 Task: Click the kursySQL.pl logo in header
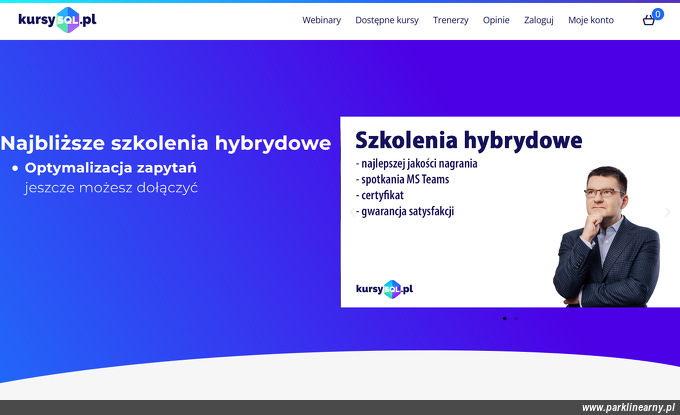(x=57, y=20)
